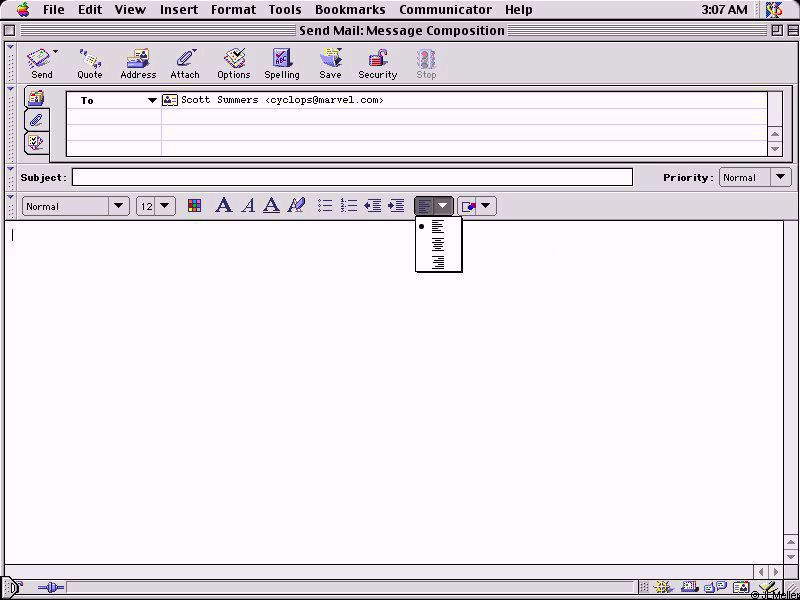Open the Edit menu
The height and width of the screenshot is (600, 800).
[x=90, y=10]
